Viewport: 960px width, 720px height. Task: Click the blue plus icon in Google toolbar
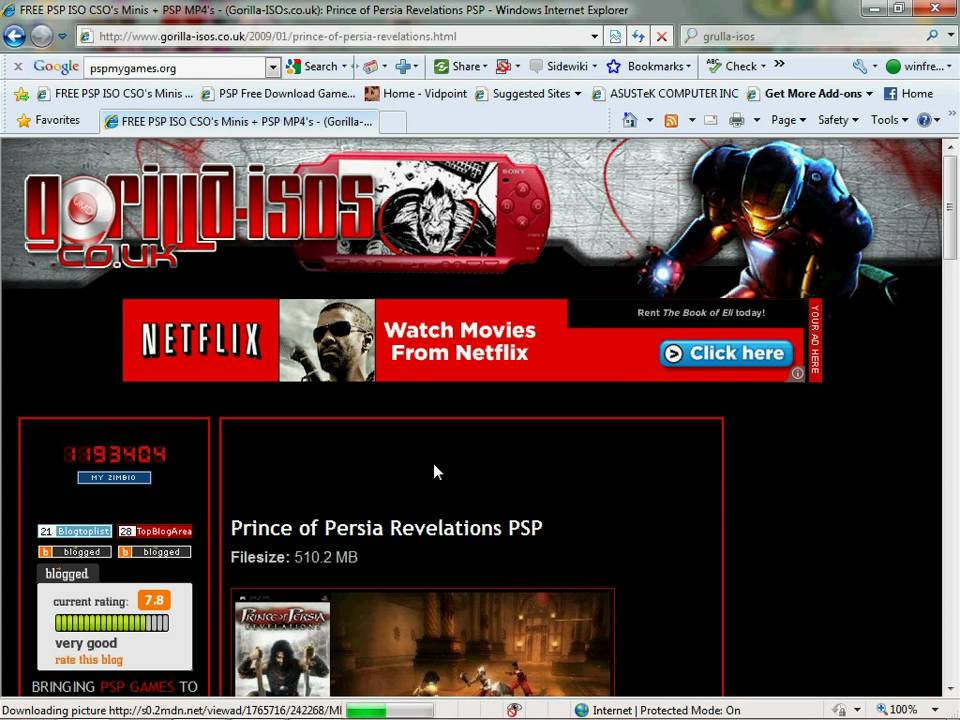click(x=403, y=66)
